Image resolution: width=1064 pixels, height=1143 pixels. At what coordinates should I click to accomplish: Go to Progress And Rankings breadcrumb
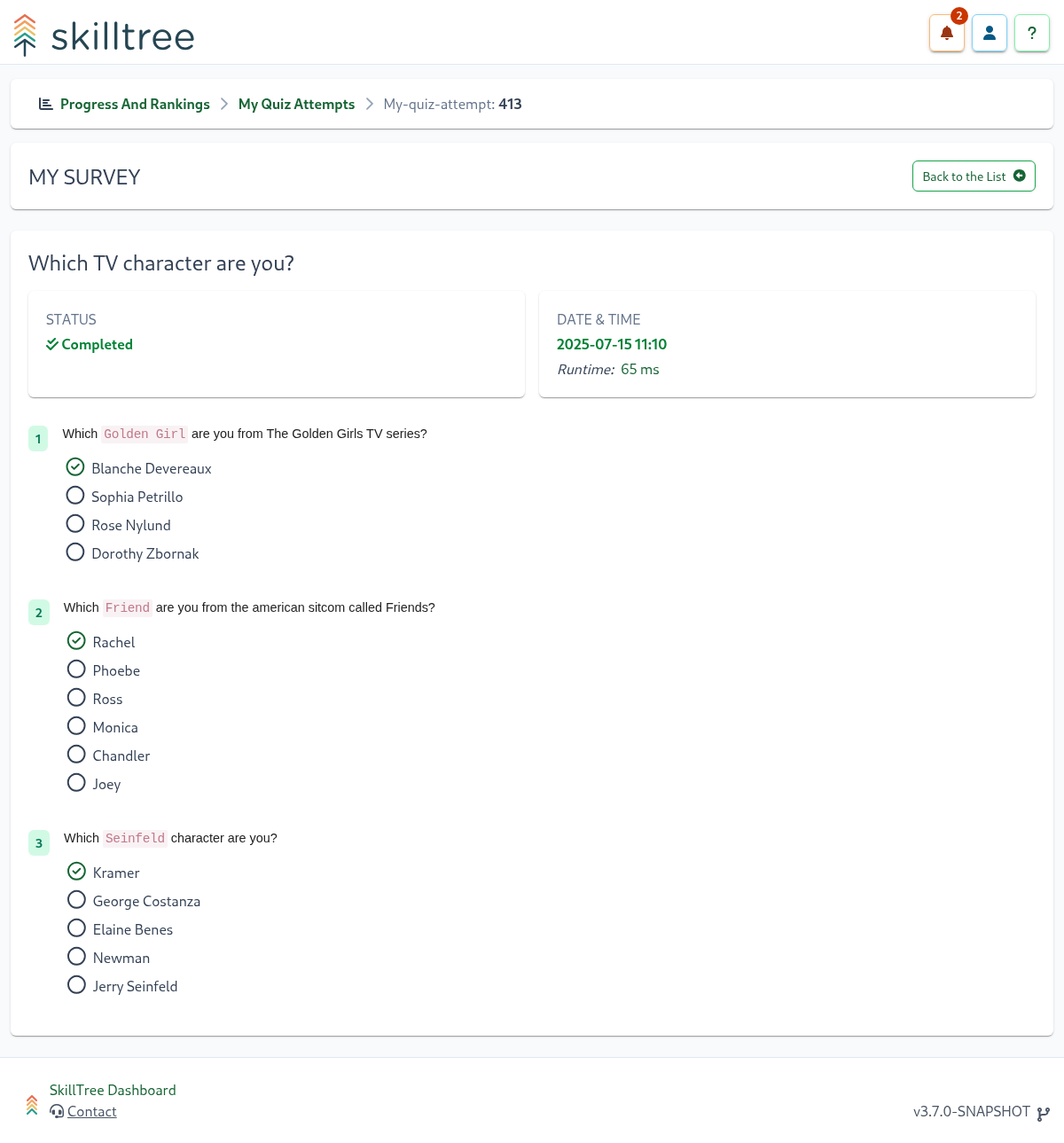[x=135, y=104]
